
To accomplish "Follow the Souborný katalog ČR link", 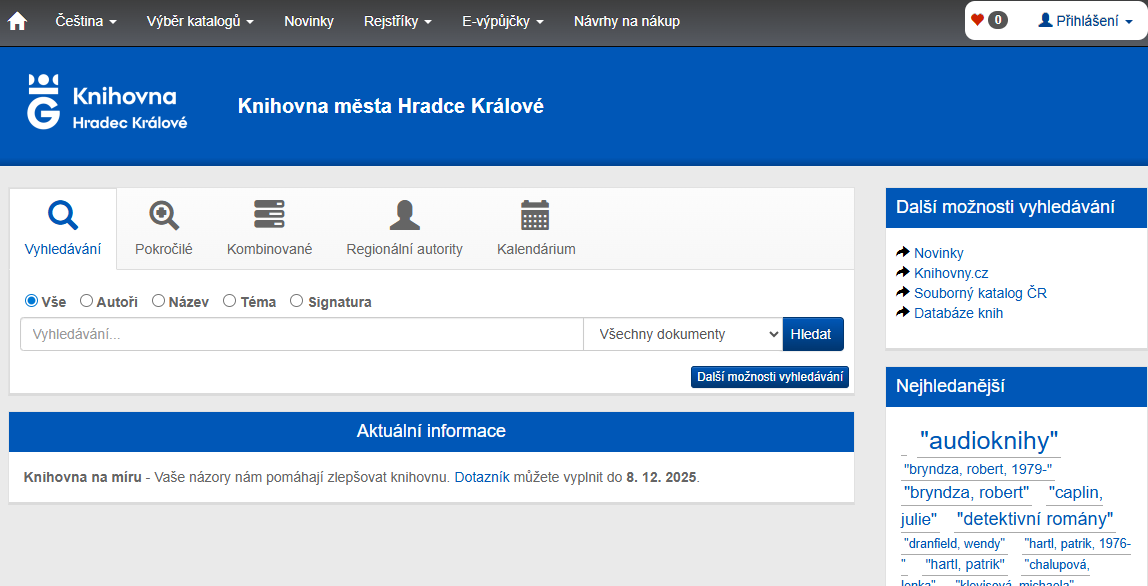I will pos(980,293).
